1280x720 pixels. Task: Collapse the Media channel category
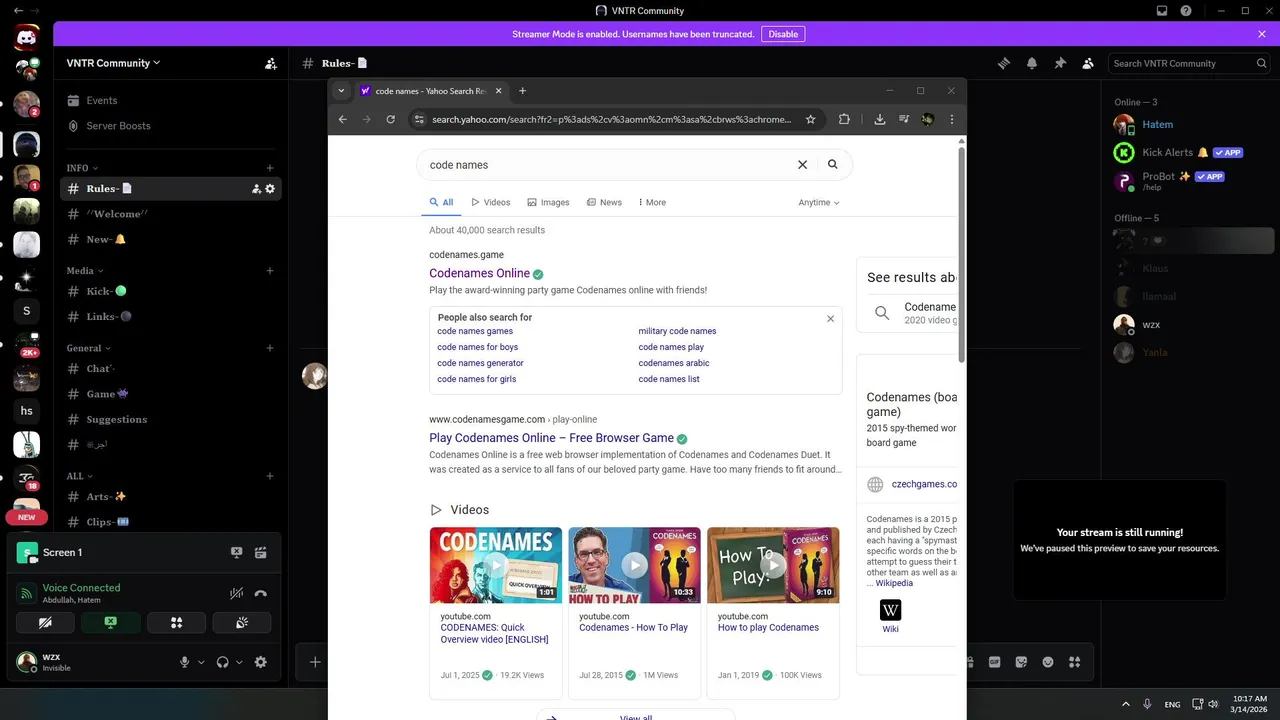[x=85, y=271]
